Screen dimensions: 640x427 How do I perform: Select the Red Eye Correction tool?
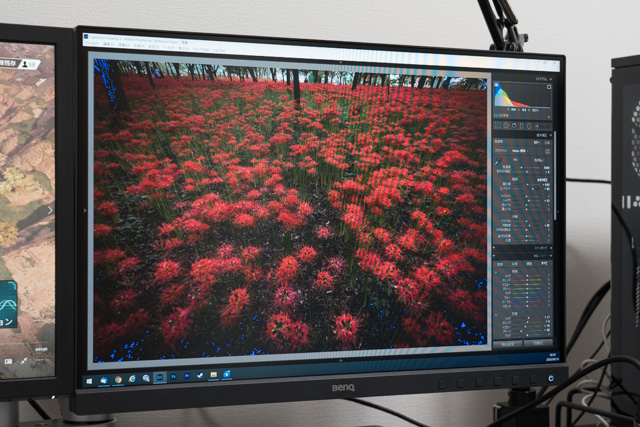coord(513,126)
